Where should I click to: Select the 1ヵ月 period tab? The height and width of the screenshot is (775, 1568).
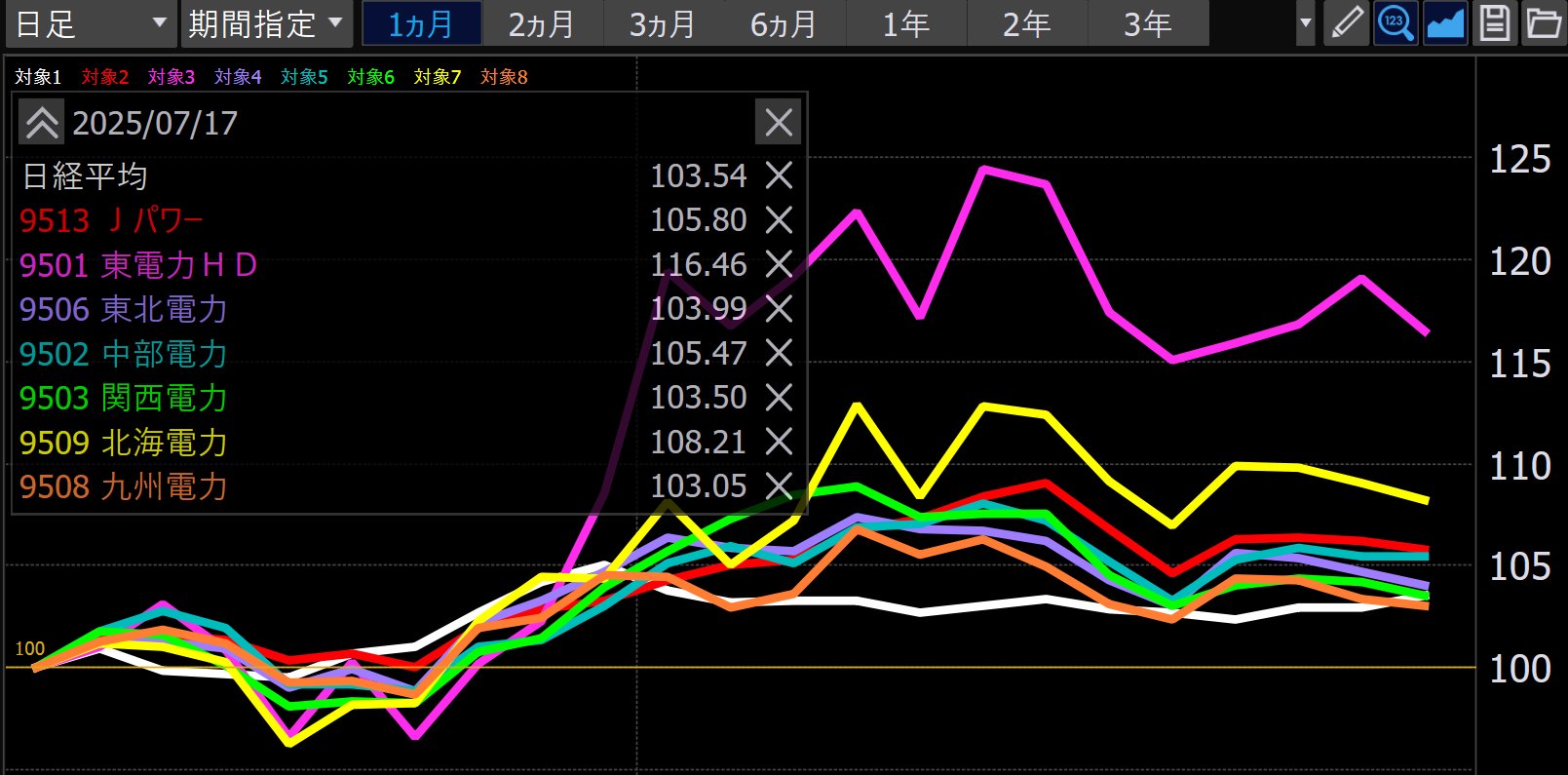point(421,23)
